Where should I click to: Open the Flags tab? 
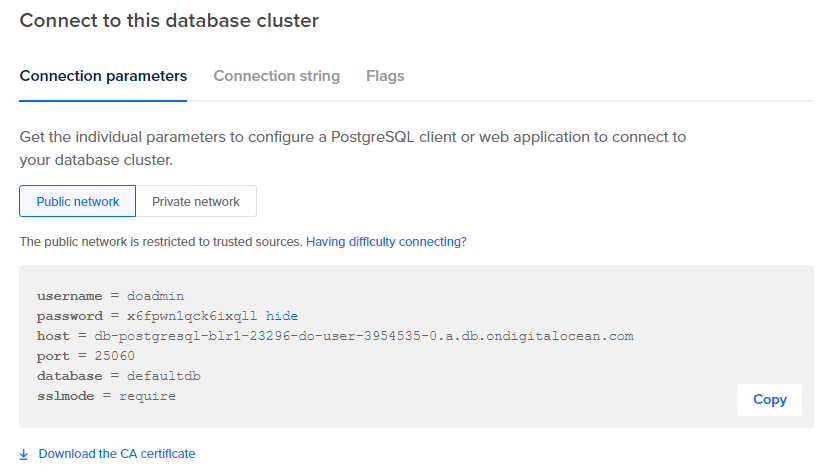(385, 76)
